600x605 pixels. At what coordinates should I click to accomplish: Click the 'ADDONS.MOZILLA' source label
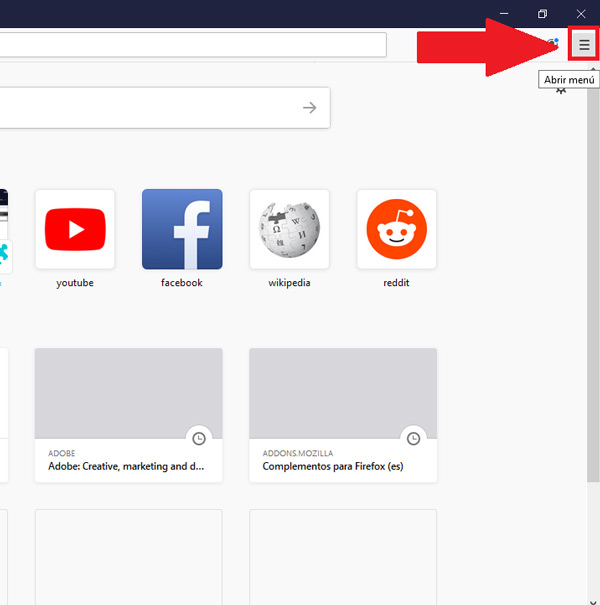297,453
